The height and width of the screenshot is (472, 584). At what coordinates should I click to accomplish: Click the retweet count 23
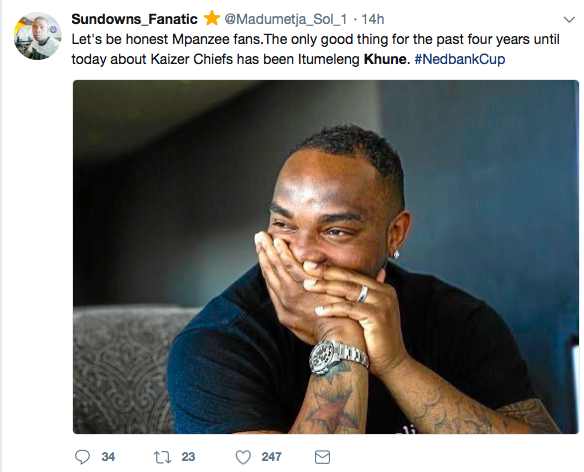(x=188, y=457)
